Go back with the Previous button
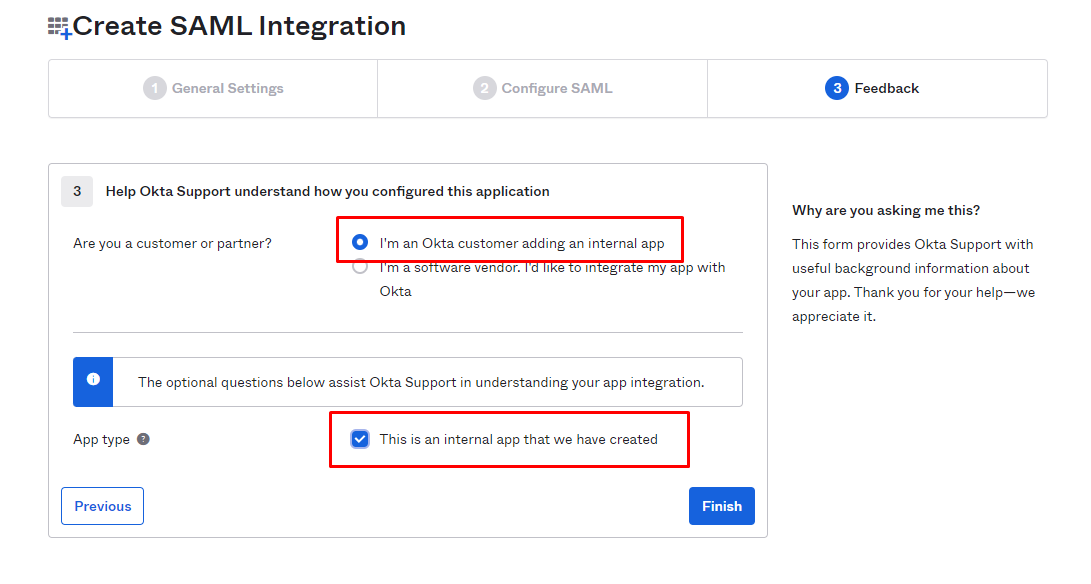Screen dimensions: 1091x584 click(102, 506)
